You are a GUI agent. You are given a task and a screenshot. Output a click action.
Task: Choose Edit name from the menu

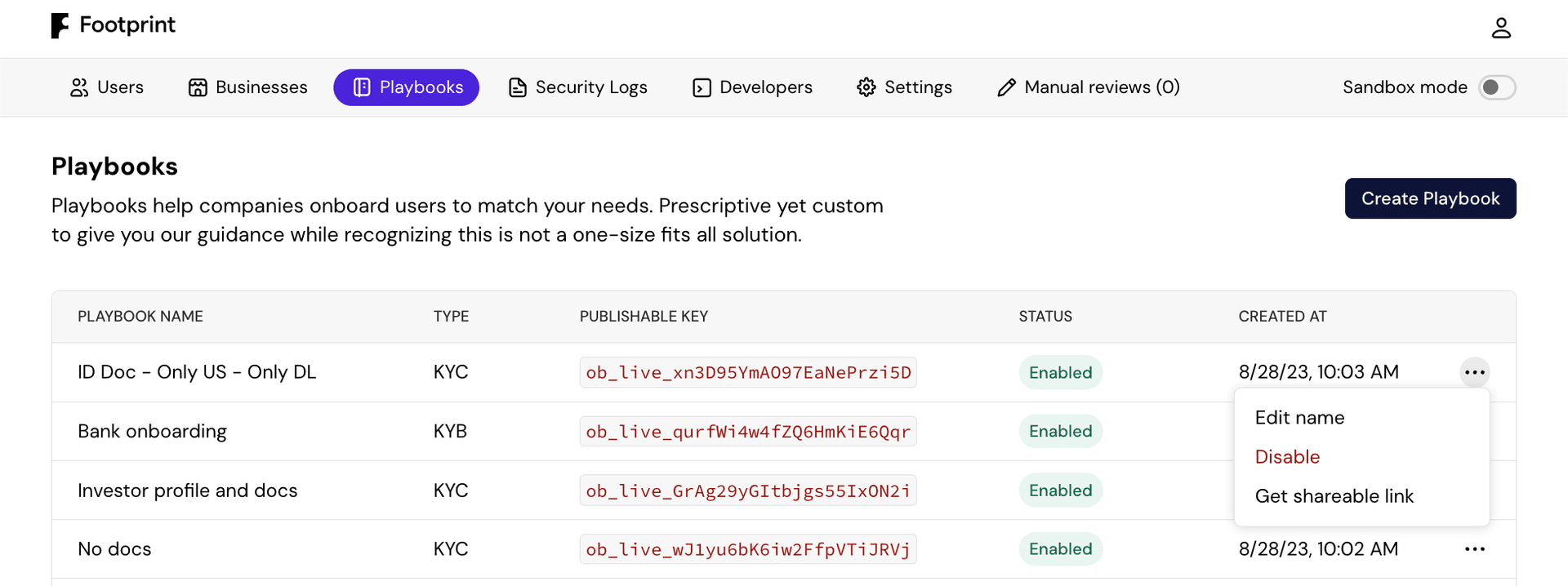[1362, 418]
